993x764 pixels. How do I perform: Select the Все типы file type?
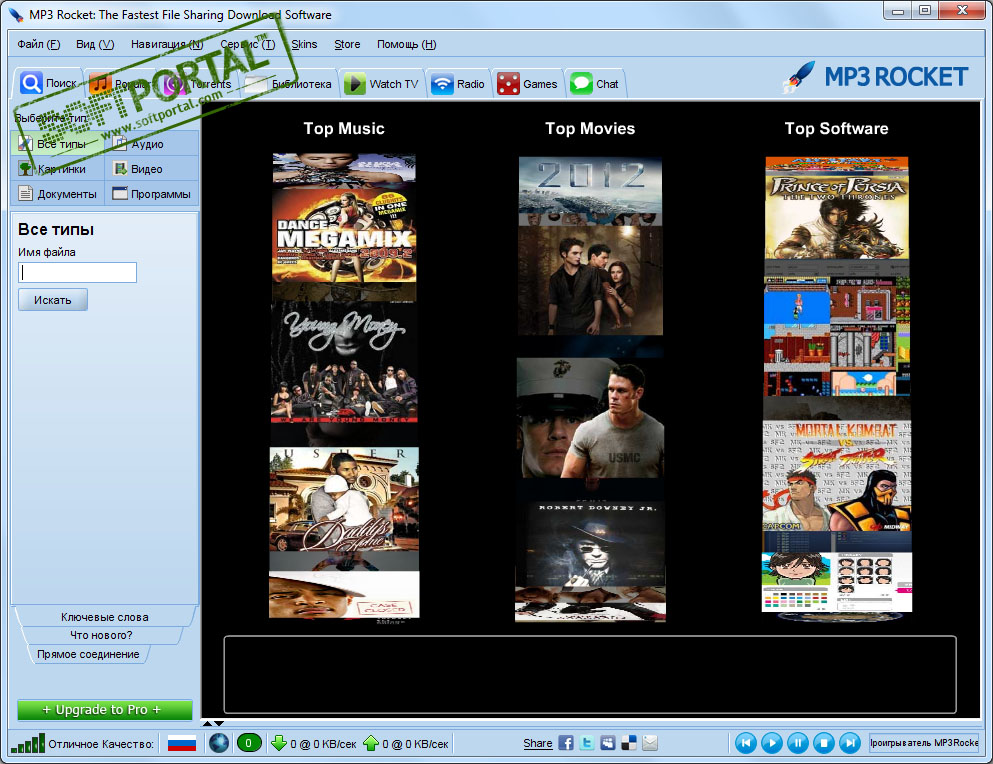pos(57,144)
